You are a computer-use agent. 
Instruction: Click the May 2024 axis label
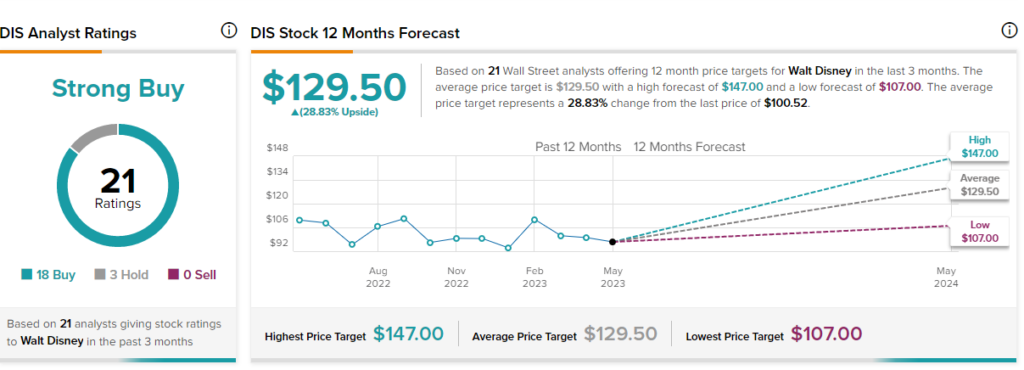tap(946, 277)
